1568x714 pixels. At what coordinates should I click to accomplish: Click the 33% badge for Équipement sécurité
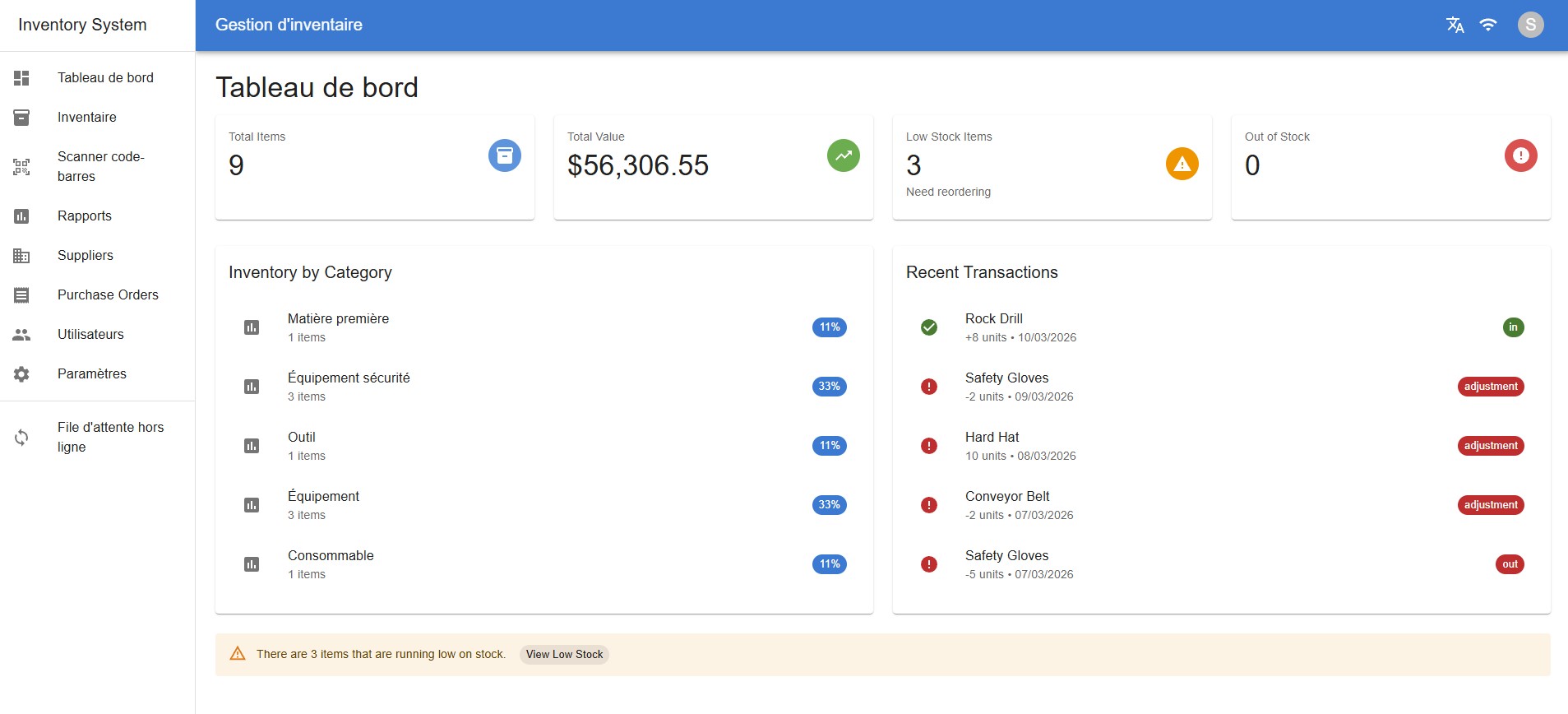pos(829,387)
